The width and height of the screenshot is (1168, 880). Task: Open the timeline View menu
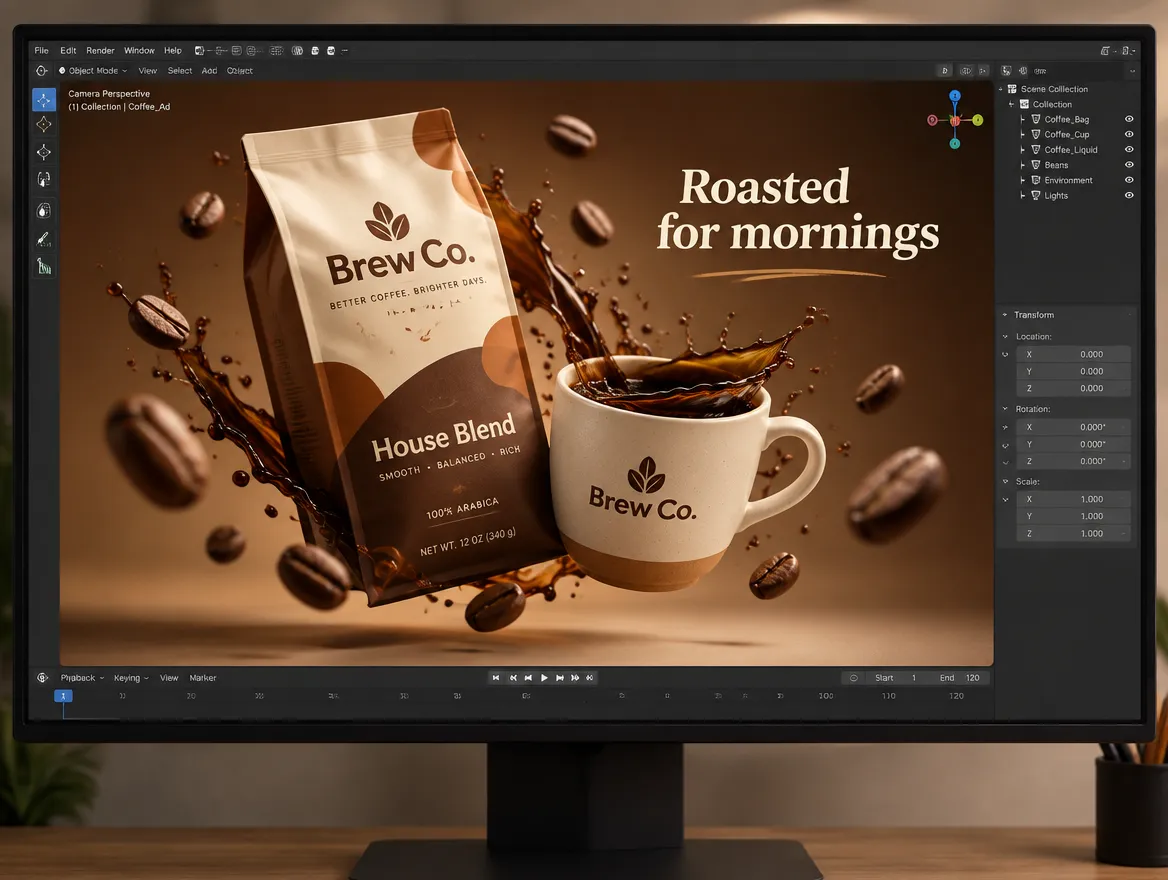pyautogui.click(x=169, y=678)
